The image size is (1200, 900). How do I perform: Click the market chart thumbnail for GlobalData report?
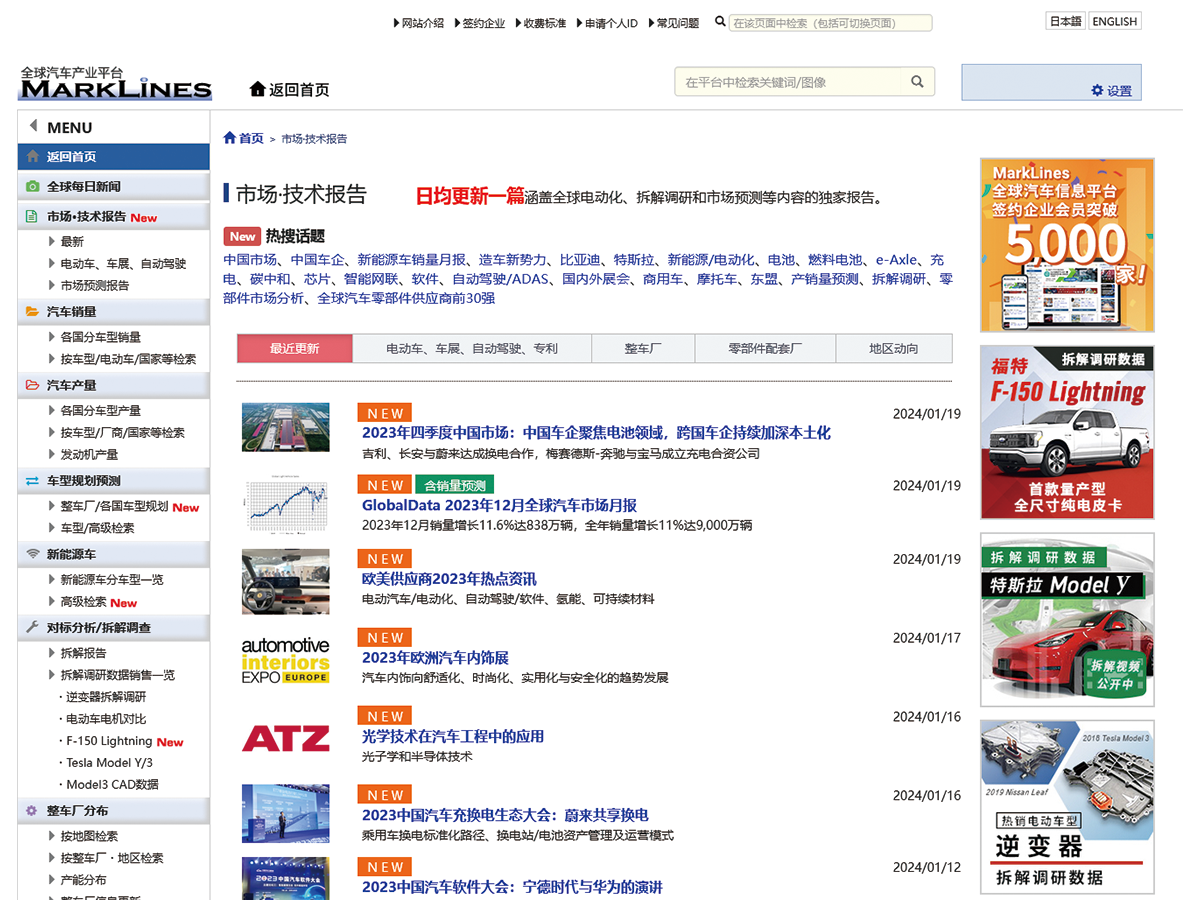285,505
